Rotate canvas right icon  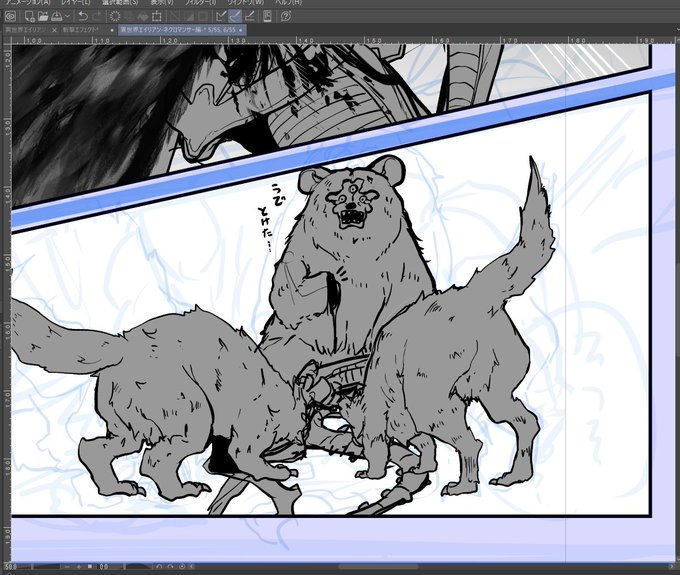[170, 567]
